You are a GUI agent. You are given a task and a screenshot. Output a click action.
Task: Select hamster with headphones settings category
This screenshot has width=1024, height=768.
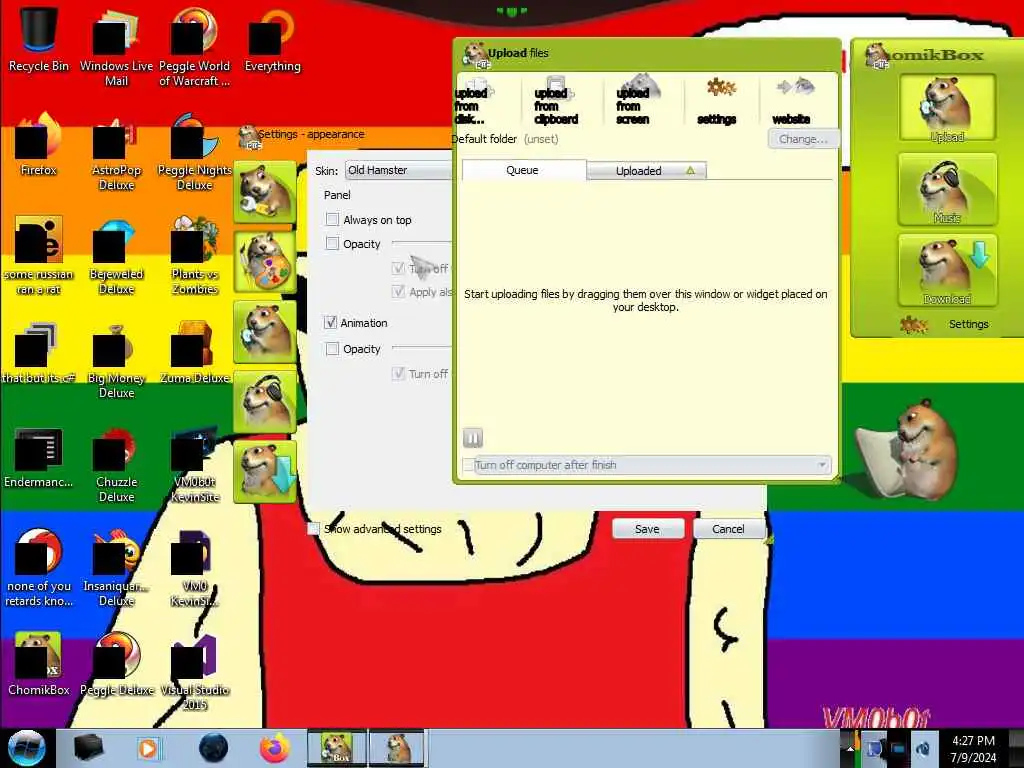[264, 401]
